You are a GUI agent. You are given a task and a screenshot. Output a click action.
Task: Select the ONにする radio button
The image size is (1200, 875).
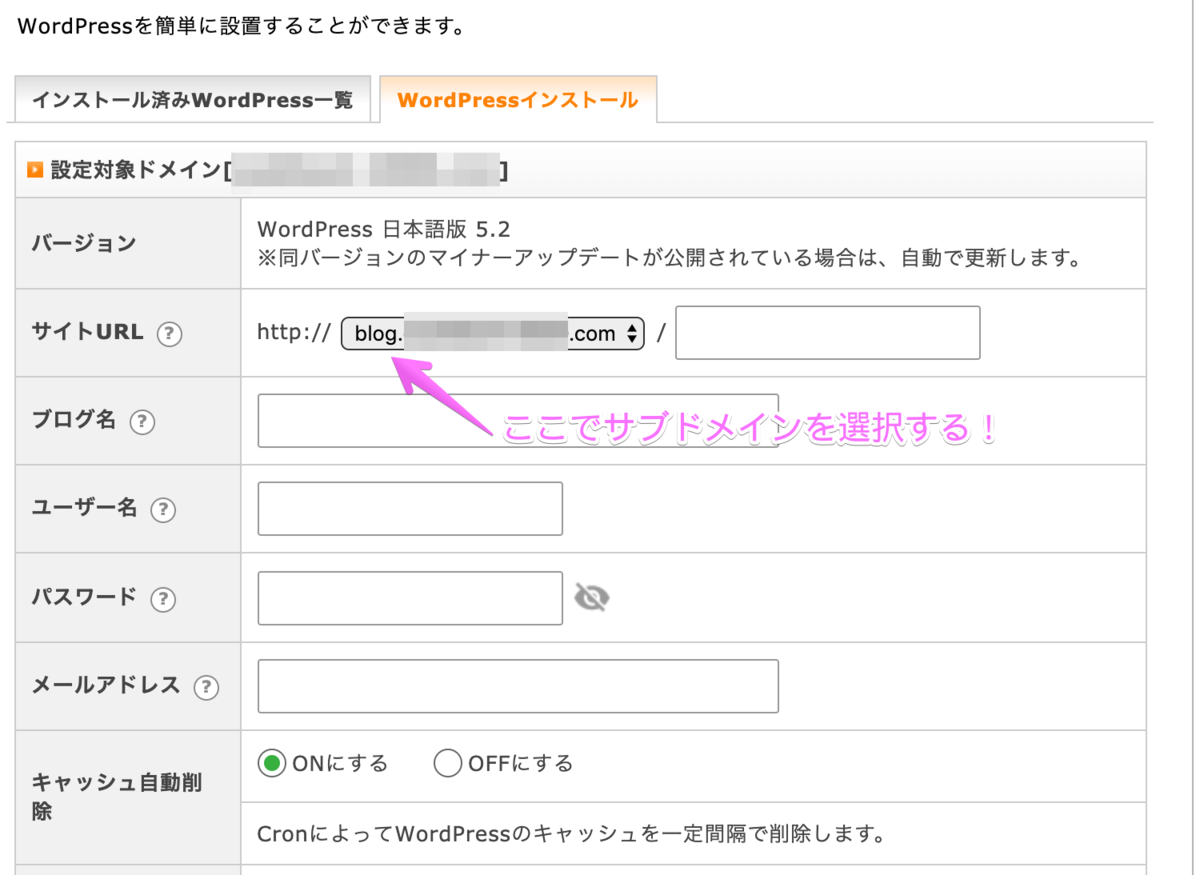(271, 762)
